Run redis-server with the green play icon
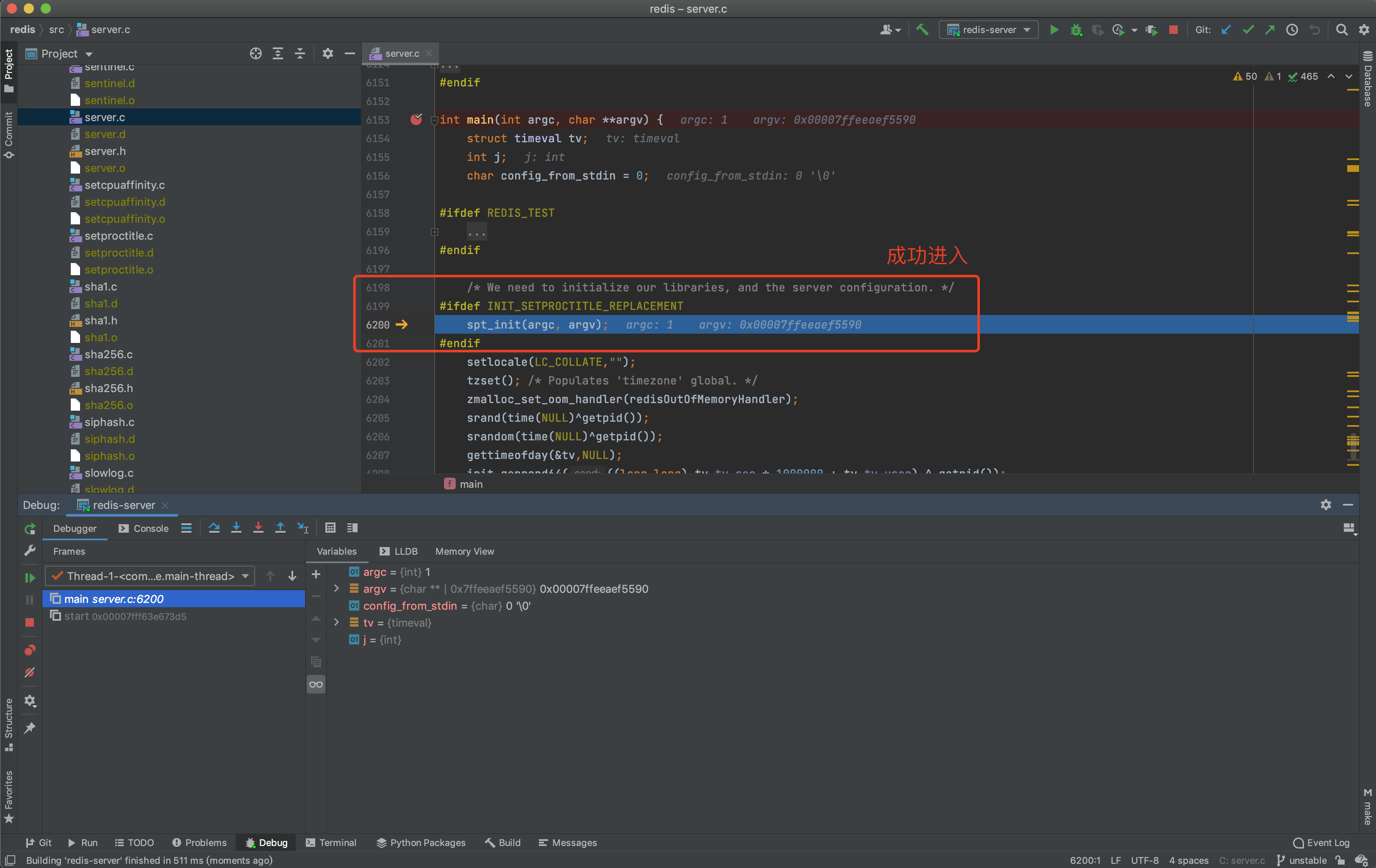Viewport: 1376px width, 868px height. click(x=1054, y=30)
